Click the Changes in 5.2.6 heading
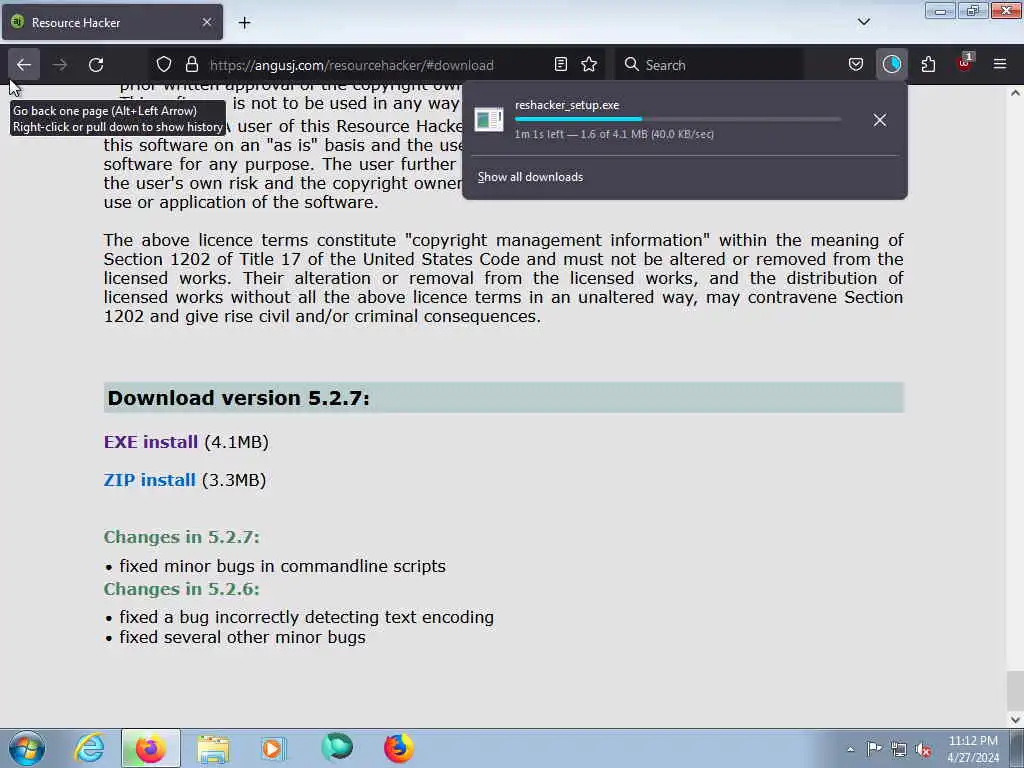Image resolution: width=1024 pixels, height=768 pixels. pos(182,589)
